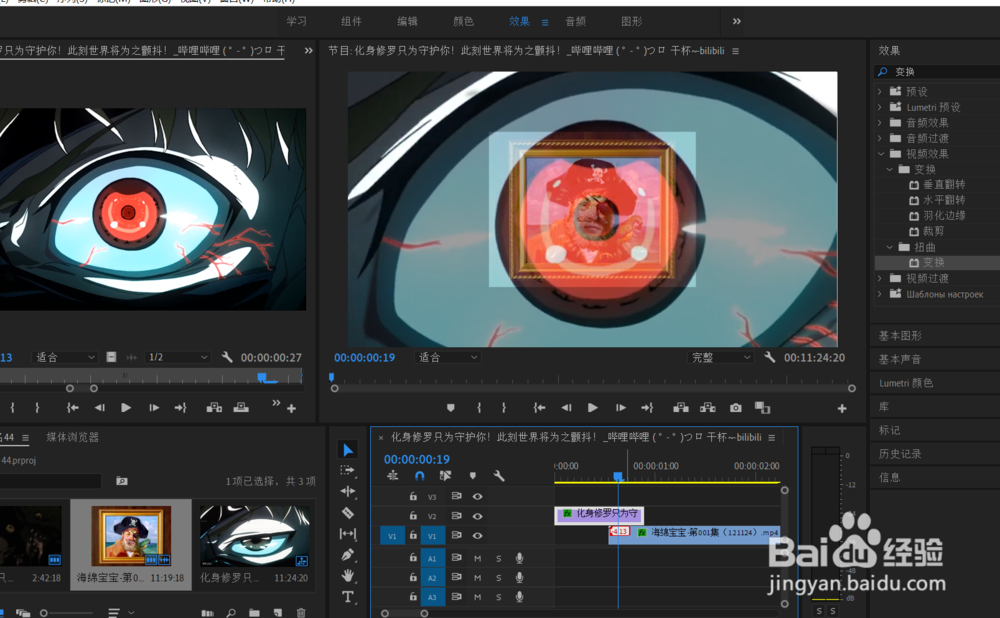Open the 历史记录 panel
Image resolution: width=1000 pixels, height=618 pixels.
coord(900,453)
